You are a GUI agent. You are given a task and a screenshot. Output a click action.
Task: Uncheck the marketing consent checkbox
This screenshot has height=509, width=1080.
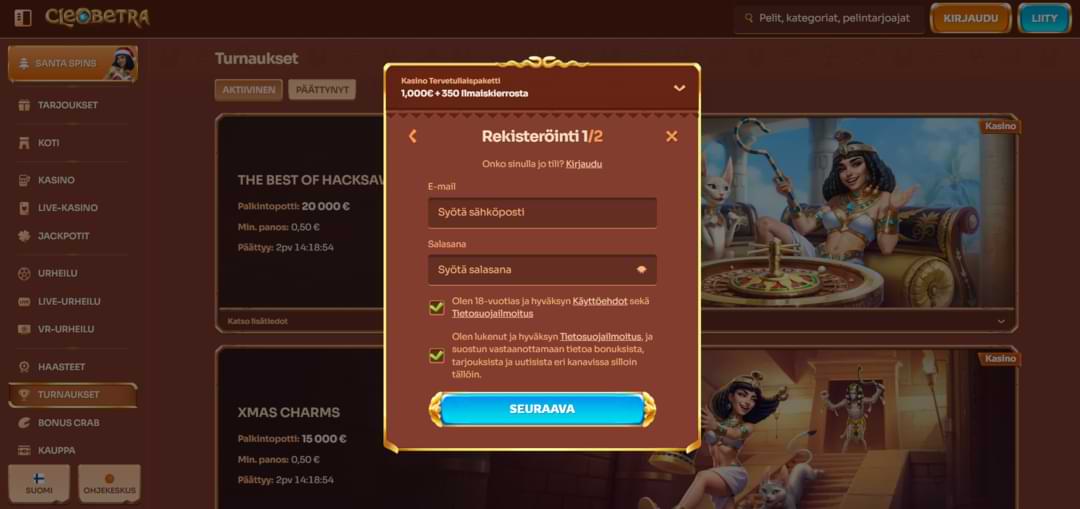pyautogui.click(x=437, y=355)
